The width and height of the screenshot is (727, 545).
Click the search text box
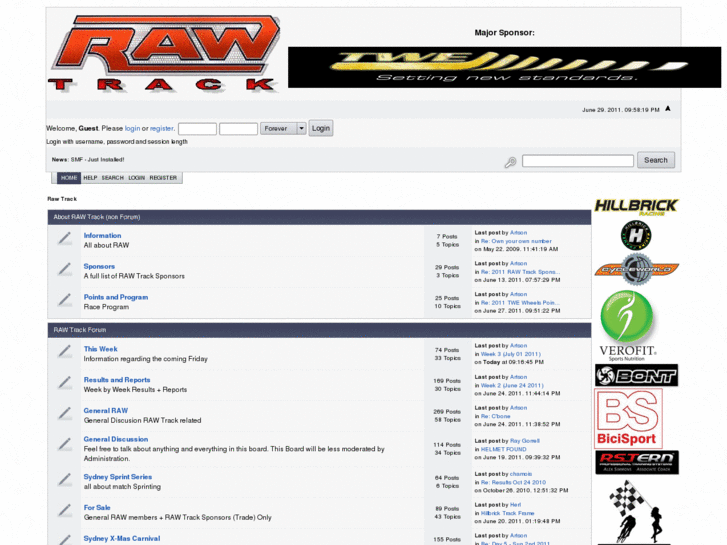578,160
